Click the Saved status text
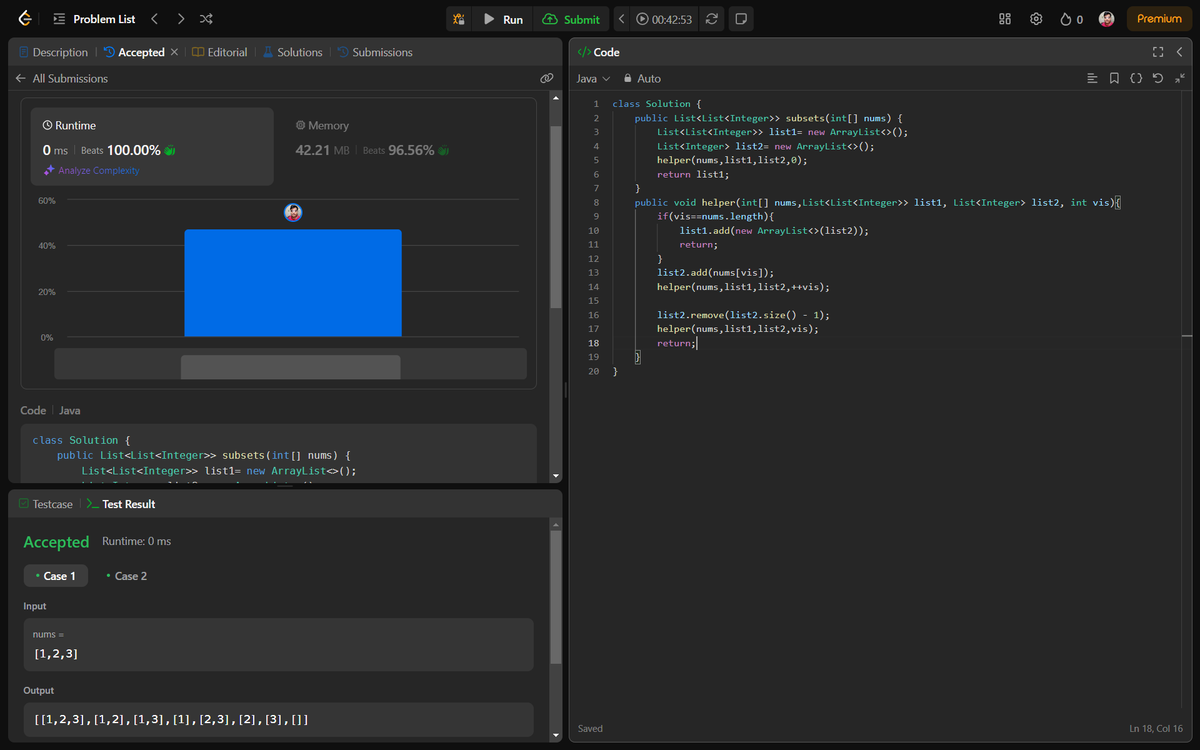Viewport: 1200px width, 750px height. 590,728
